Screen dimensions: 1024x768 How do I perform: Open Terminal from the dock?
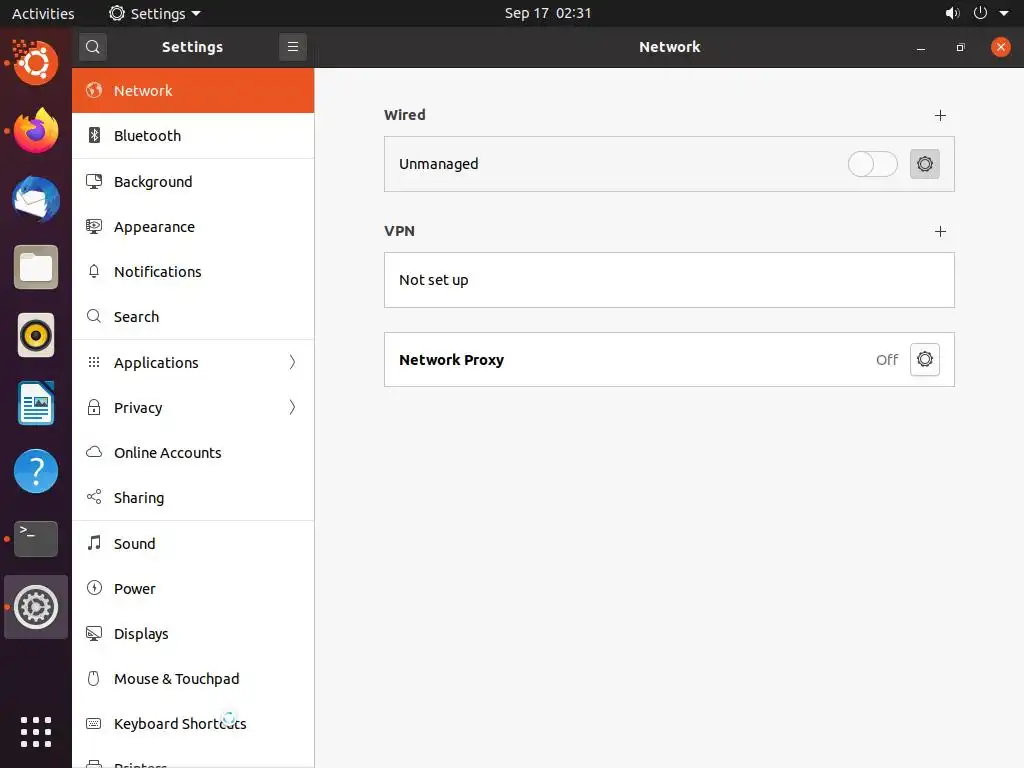(36, 539)
